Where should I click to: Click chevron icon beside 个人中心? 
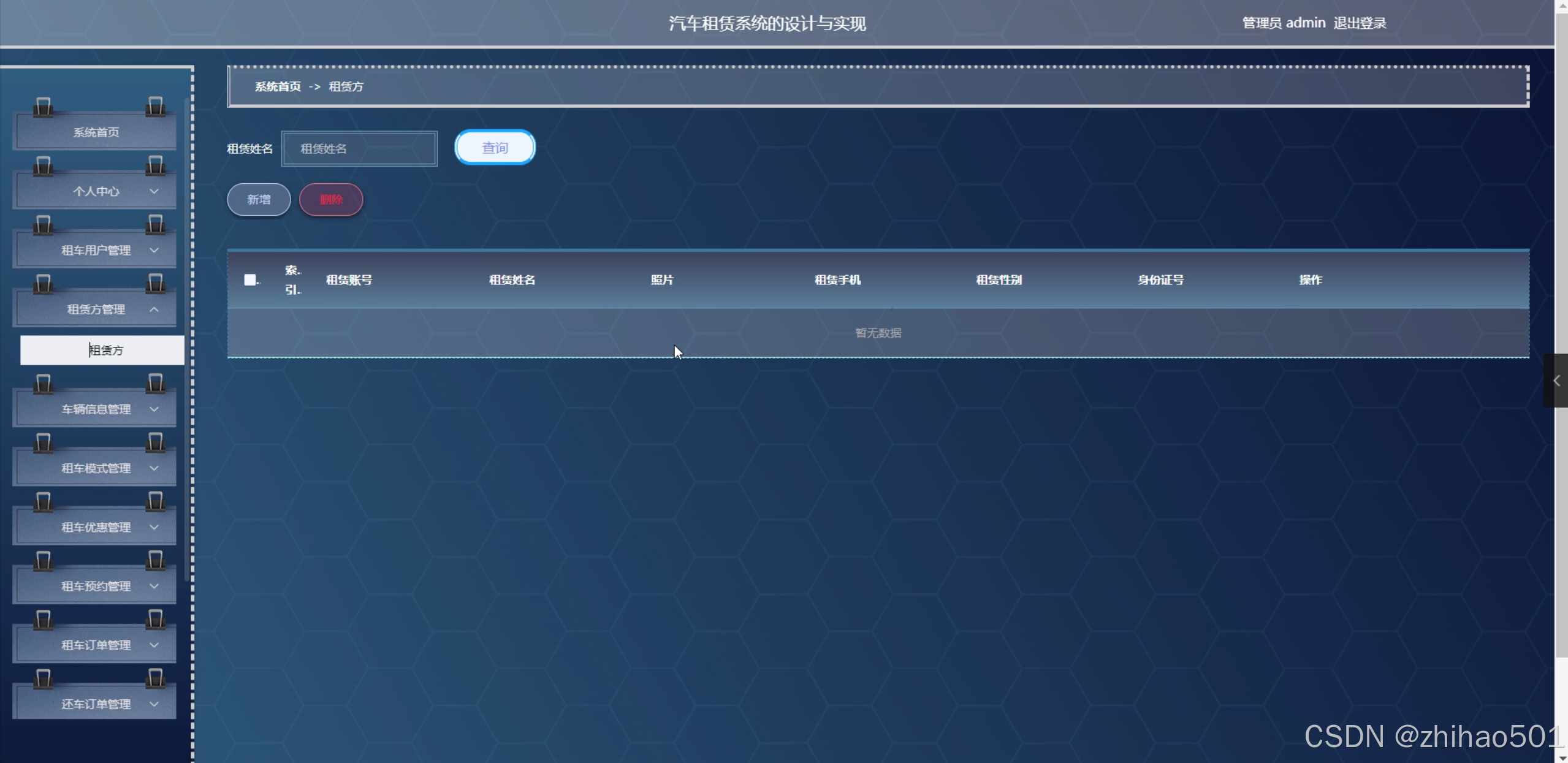[154, 191]
